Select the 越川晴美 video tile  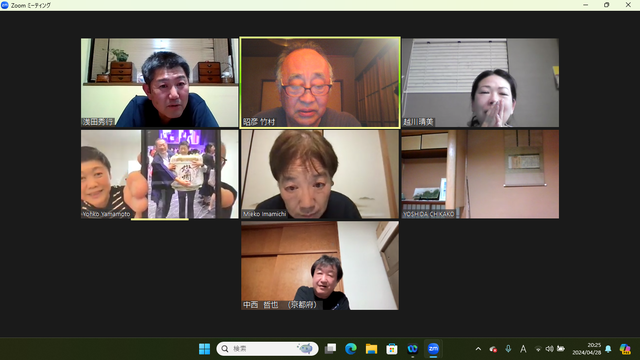[x=480, y=82]
